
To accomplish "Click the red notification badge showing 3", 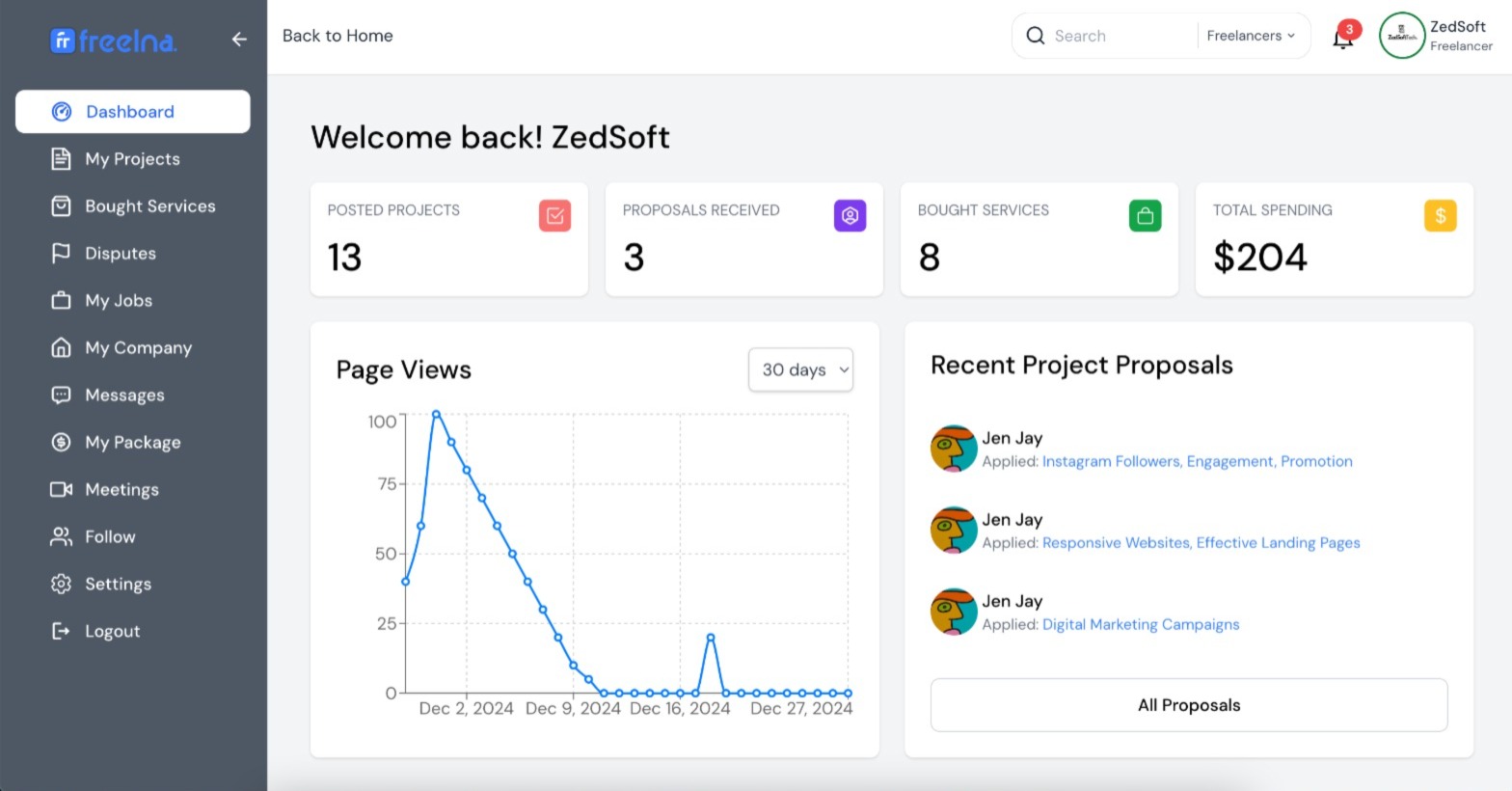I will (x=1349, y=29).
